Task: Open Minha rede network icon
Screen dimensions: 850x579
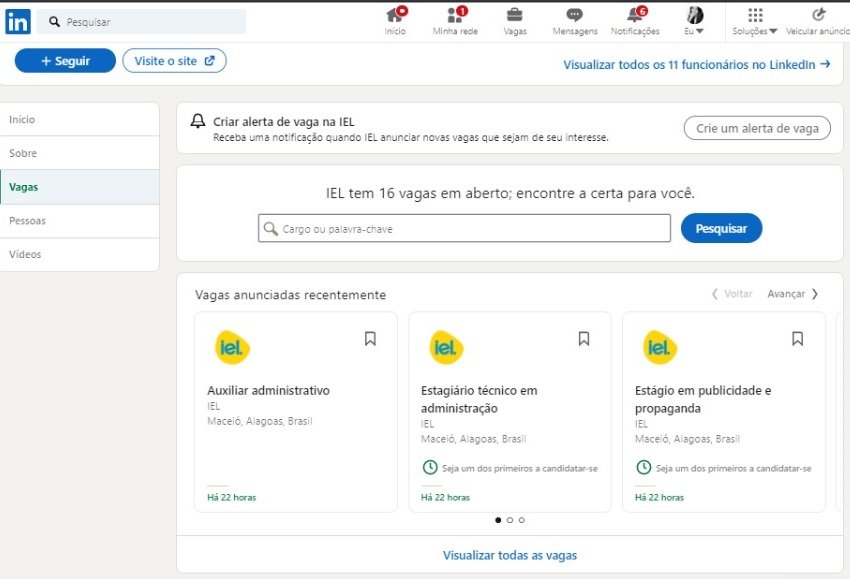Action: click(455, 16)
